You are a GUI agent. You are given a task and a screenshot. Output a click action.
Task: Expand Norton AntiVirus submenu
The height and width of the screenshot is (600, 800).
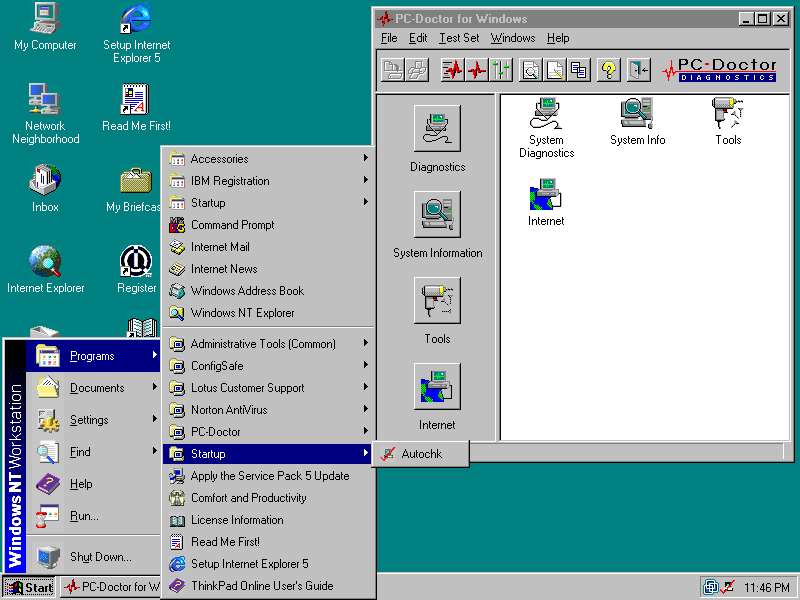pyautogui.click(x=268, y=410)
